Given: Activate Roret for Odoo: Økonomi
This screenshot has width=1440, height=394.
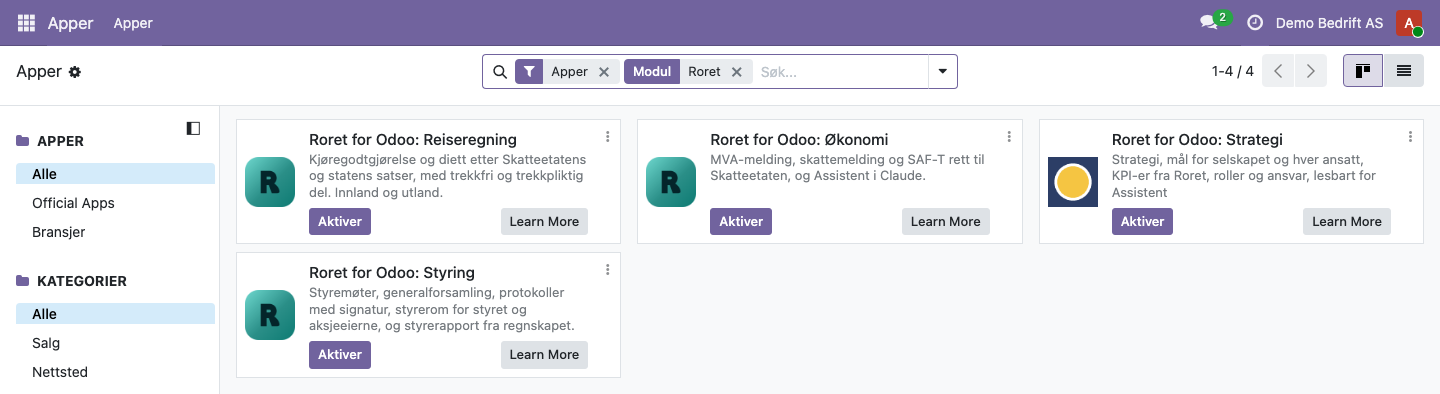Looking at the screenshot, I should coord(741,222).
